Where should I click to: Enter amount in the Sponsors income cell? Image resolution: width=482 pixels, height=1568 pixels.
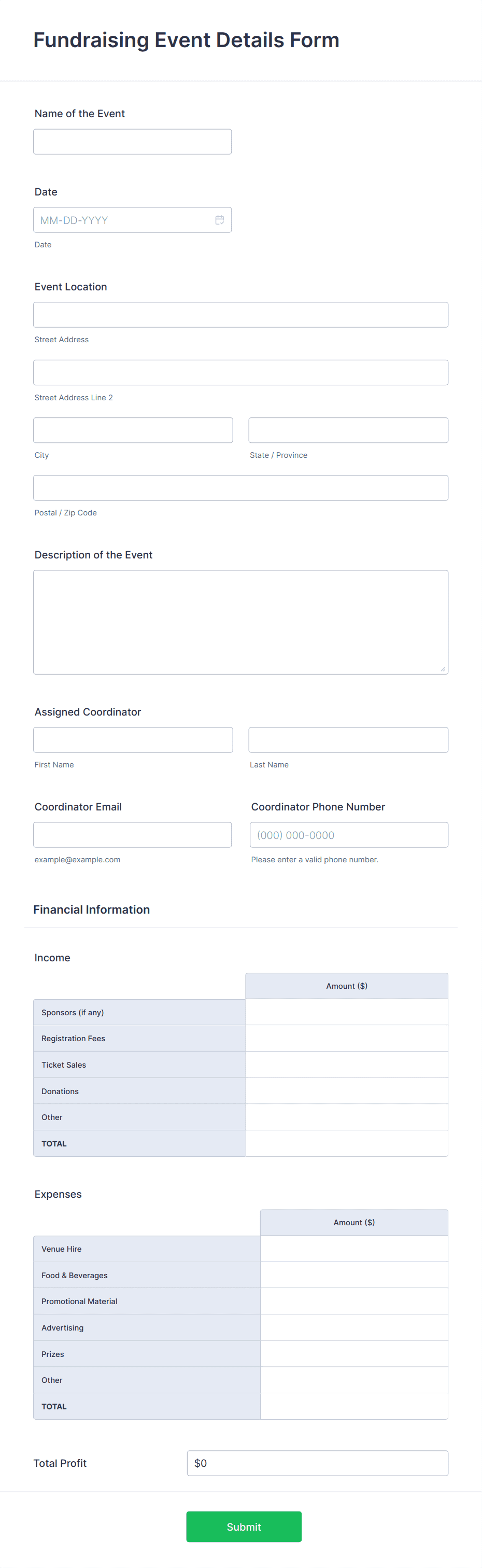[346, 1011]
